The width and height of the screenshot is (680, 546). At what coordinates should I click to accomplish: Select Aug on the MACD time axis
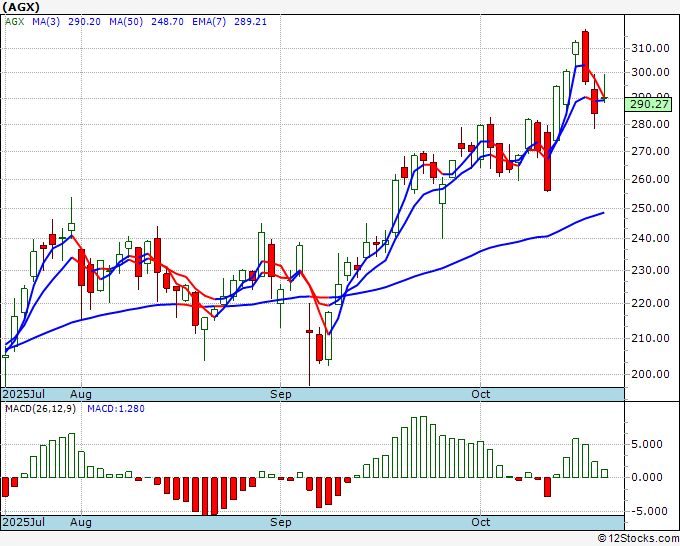(x=81, y=522)
